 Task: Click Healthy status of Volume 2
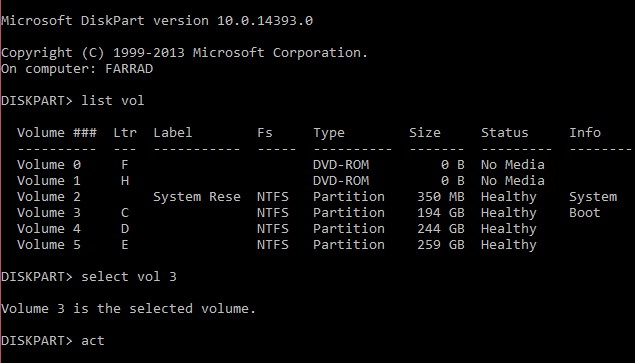tap(509, 197)
